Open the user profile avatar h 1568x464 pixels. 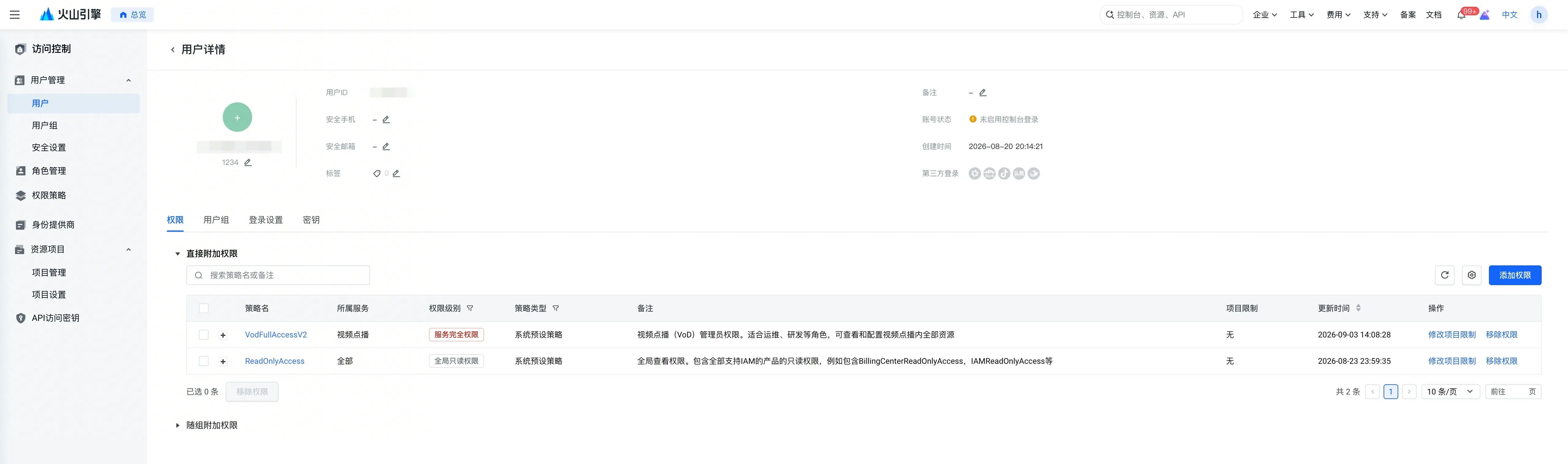tap(1539, 15)
